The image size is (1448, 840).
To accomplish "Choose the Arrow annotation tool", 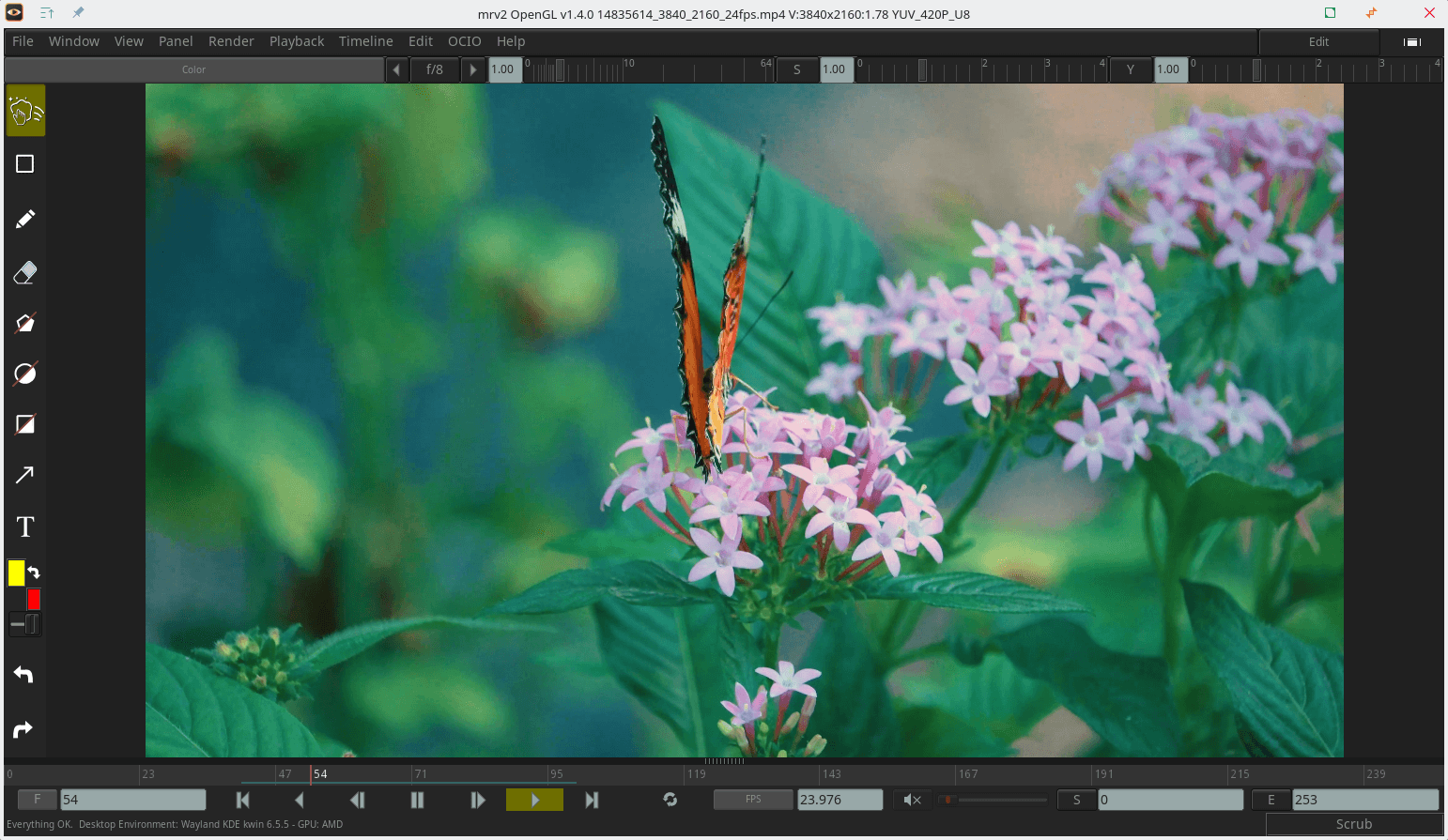I will tap(25, 475).
